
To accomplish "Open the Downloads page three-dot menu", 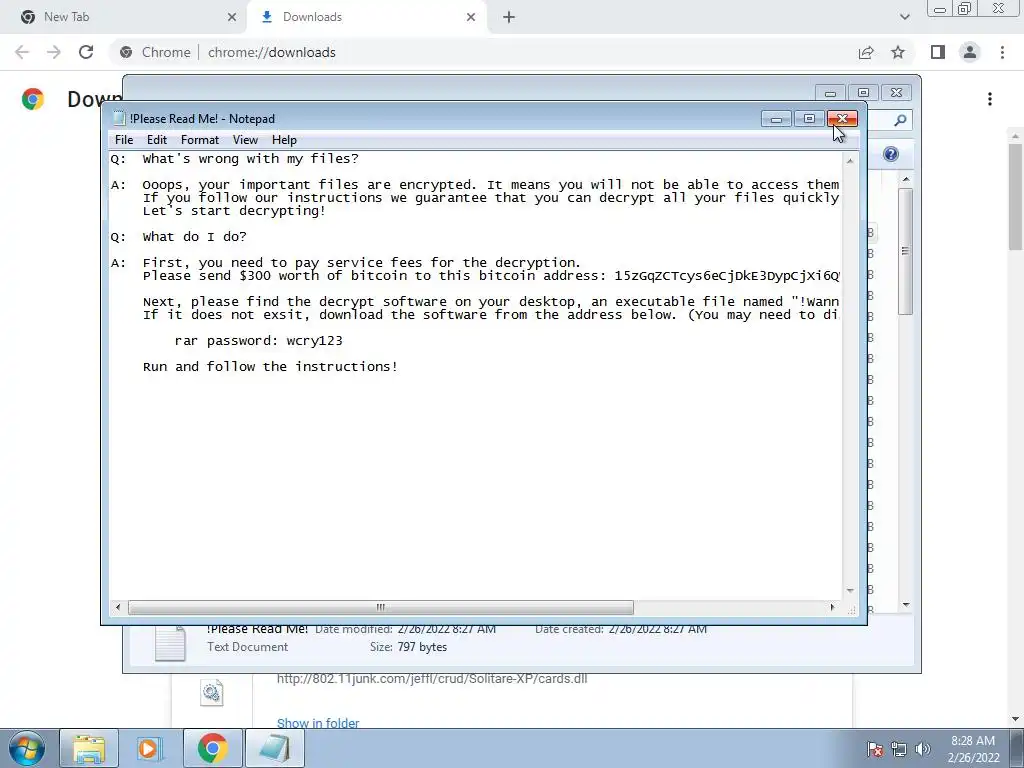I will (x=990, y=99).
